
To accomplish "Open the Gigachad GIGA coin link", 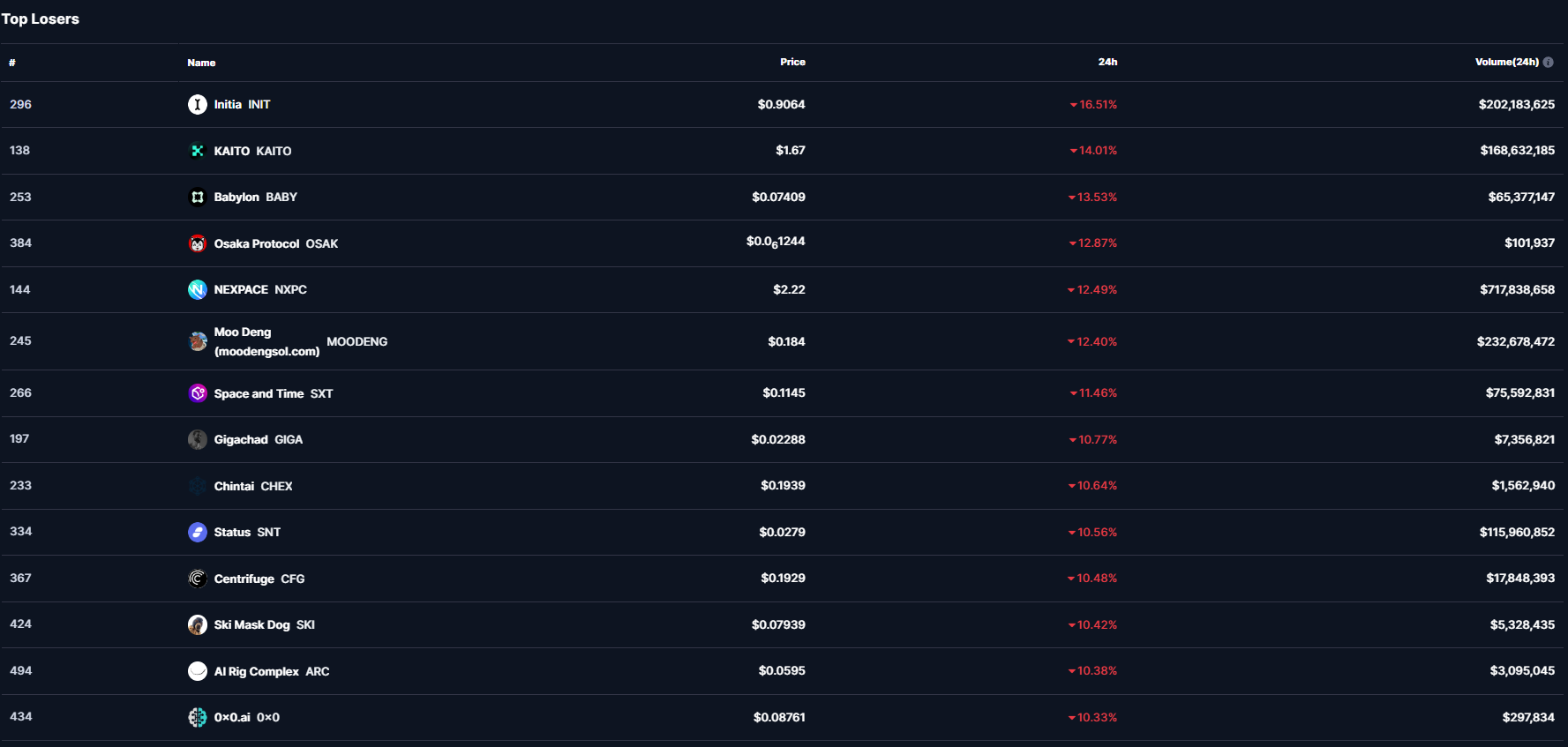I will pyautogui.click(x=258, y=439).
